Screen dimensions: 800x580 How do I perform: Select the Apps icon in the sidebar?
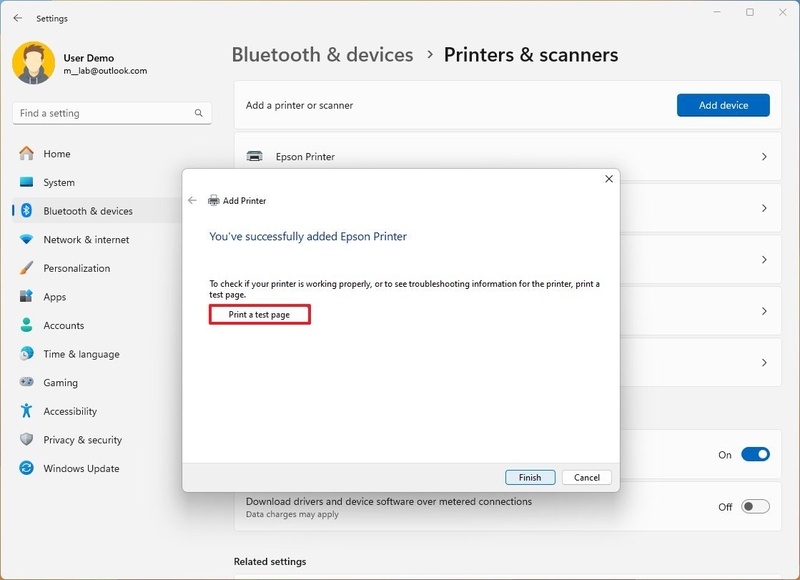pos(27,296)
